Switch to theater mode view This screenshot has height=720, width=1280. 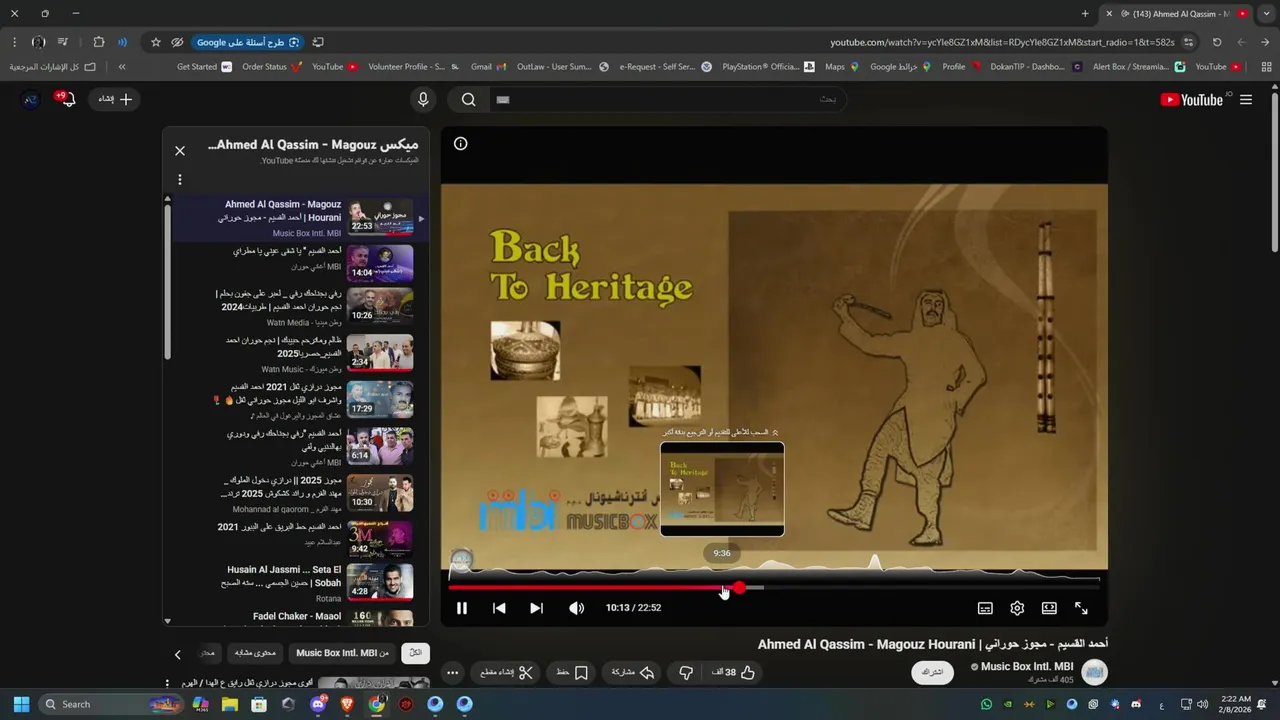click(1049, 608)
